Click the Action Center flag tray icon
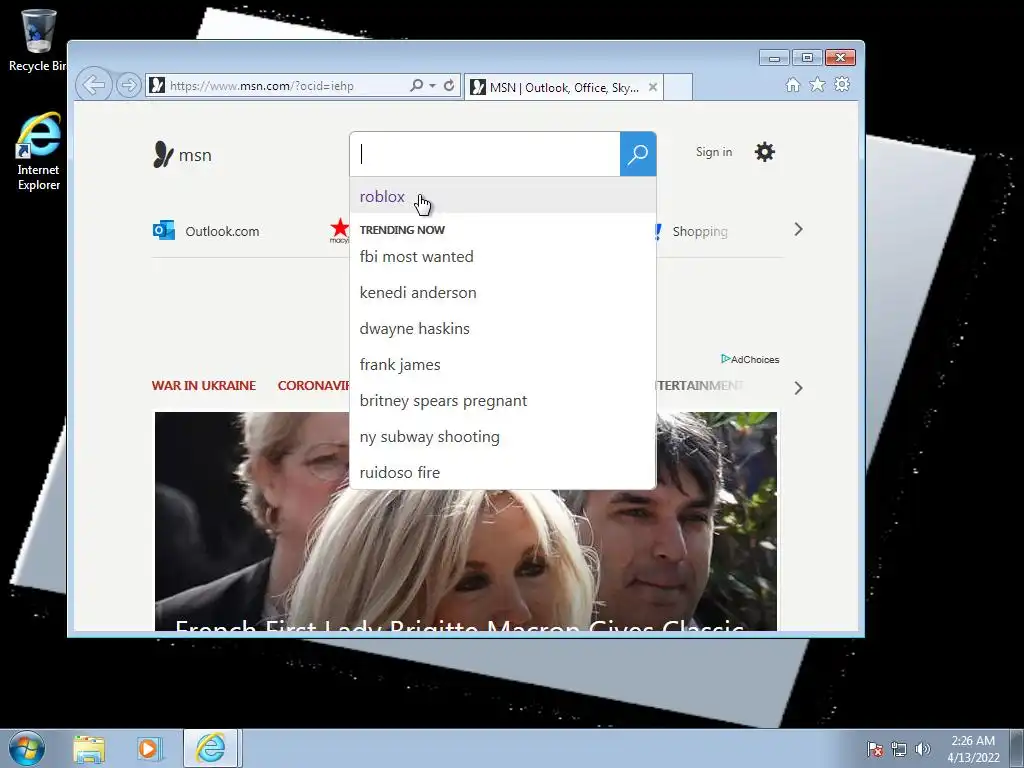Image resolution: width=1024 pixels, height=768 pixels. [x=874, y=749]
